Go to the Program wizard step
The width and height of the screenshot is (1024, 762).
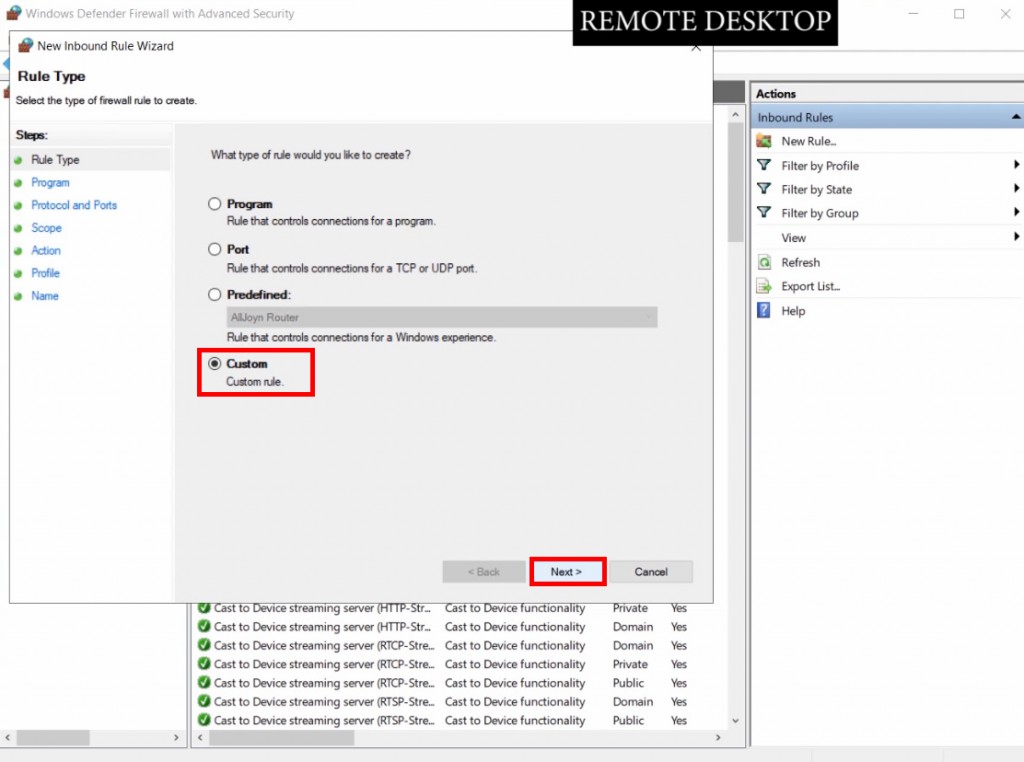pos(50,182)
